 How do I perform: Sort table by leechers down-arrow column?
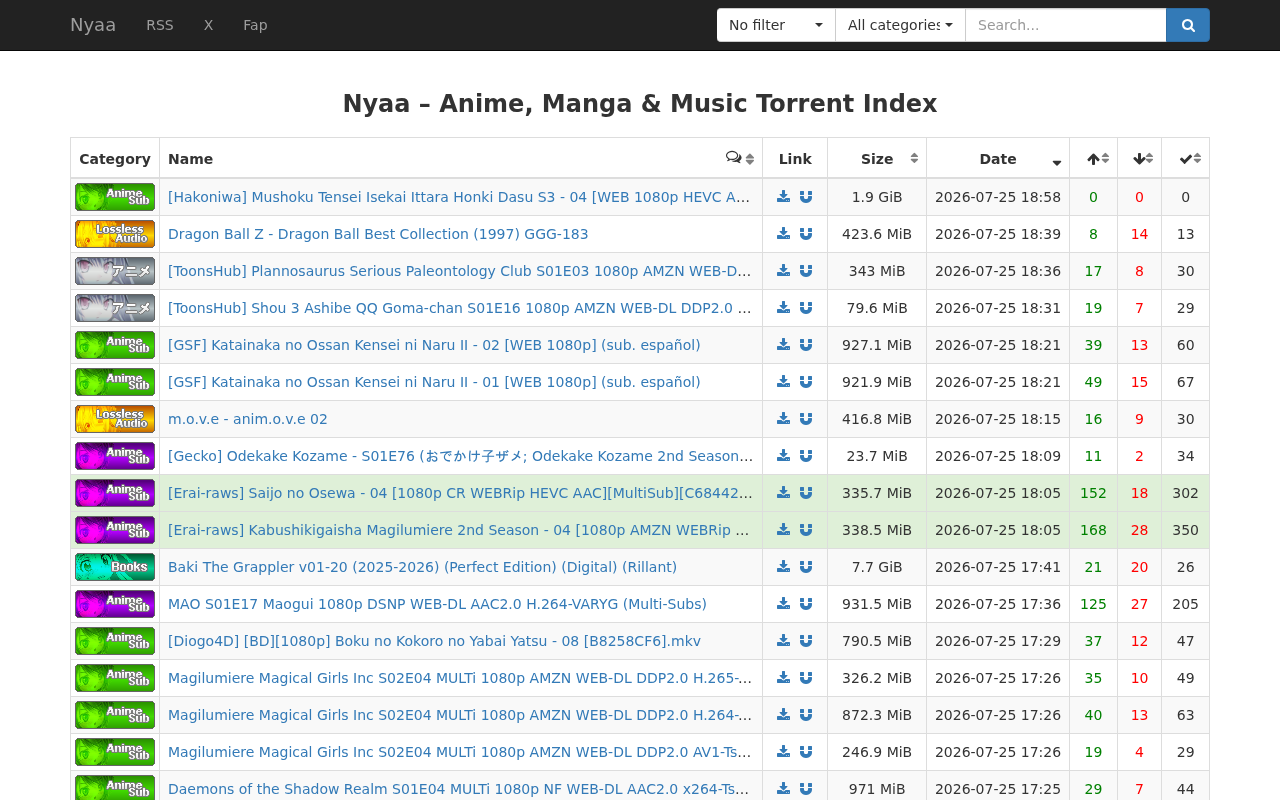[x=1140, y=158]
